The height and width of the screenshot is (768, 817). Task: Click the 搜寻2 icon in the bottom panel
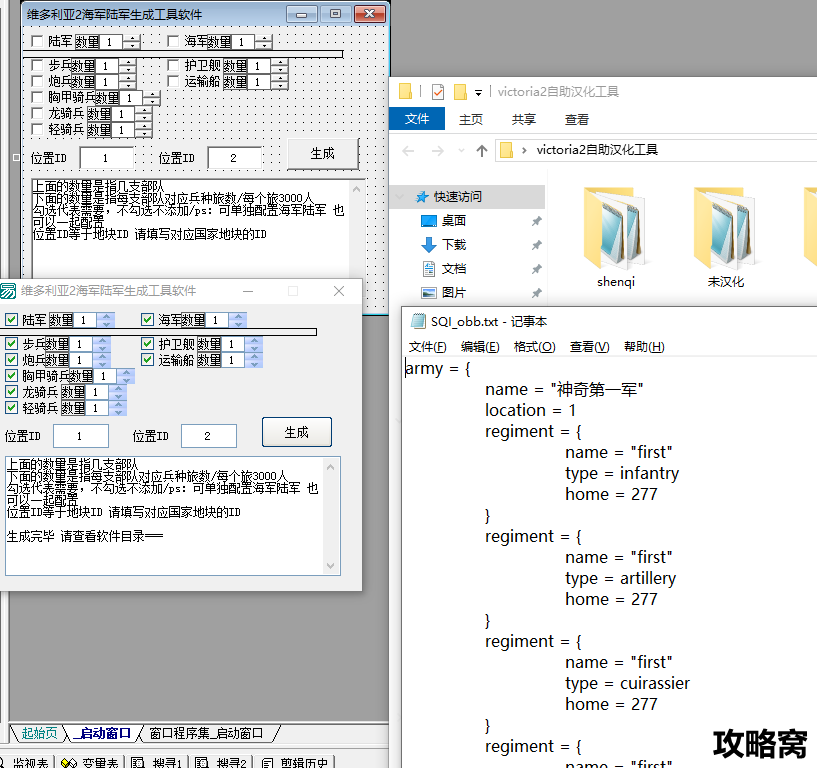pos(202,763)
